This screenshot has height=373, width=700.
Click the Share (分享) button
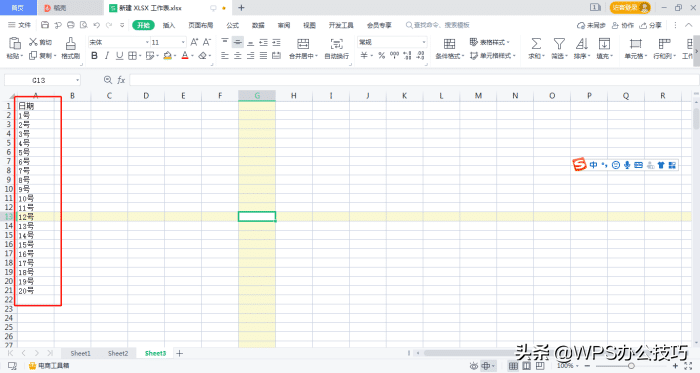pyautogui.click(x=650, y=25)
